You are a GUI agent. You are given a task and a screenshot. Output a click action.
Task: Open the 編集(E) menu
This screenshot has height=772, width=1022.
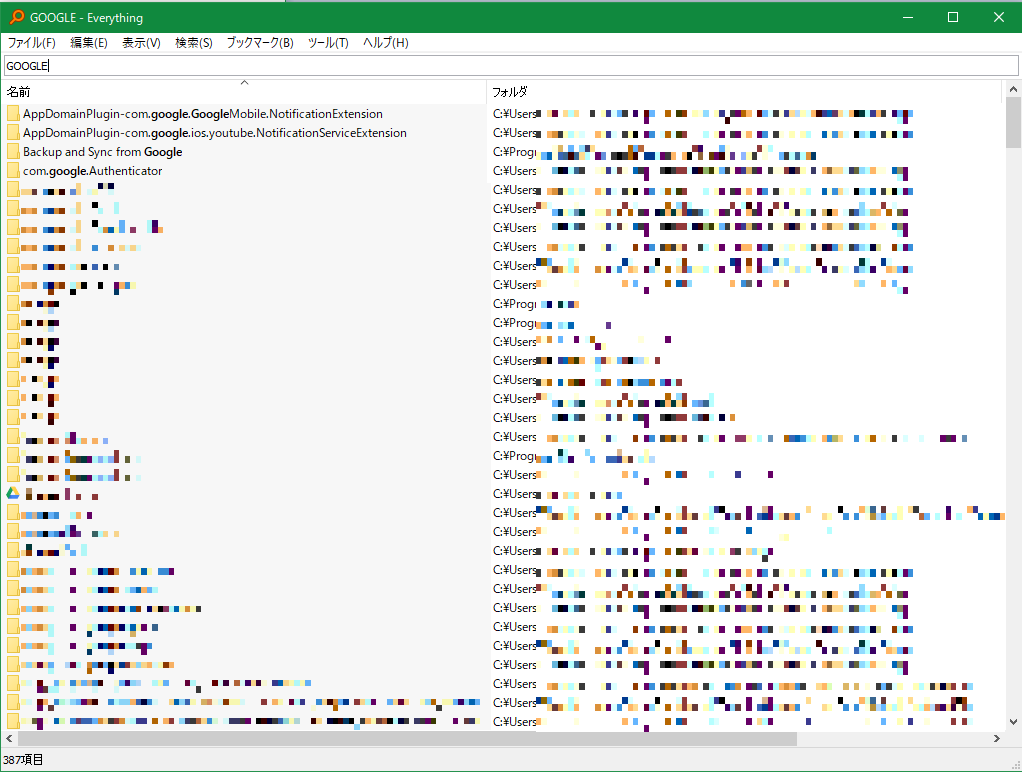[x=89, y=43]
